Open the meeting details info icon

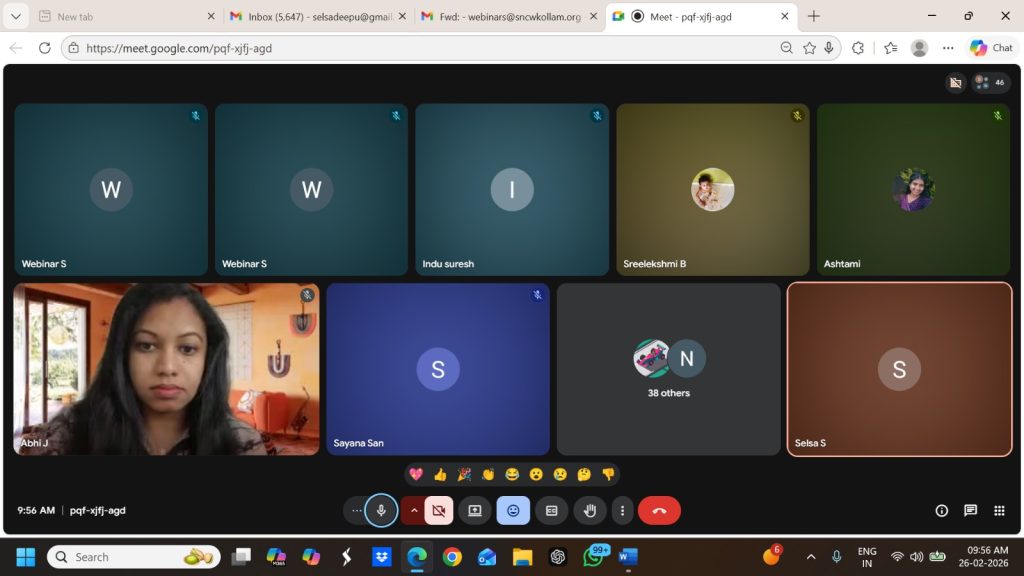pos(941,510)
